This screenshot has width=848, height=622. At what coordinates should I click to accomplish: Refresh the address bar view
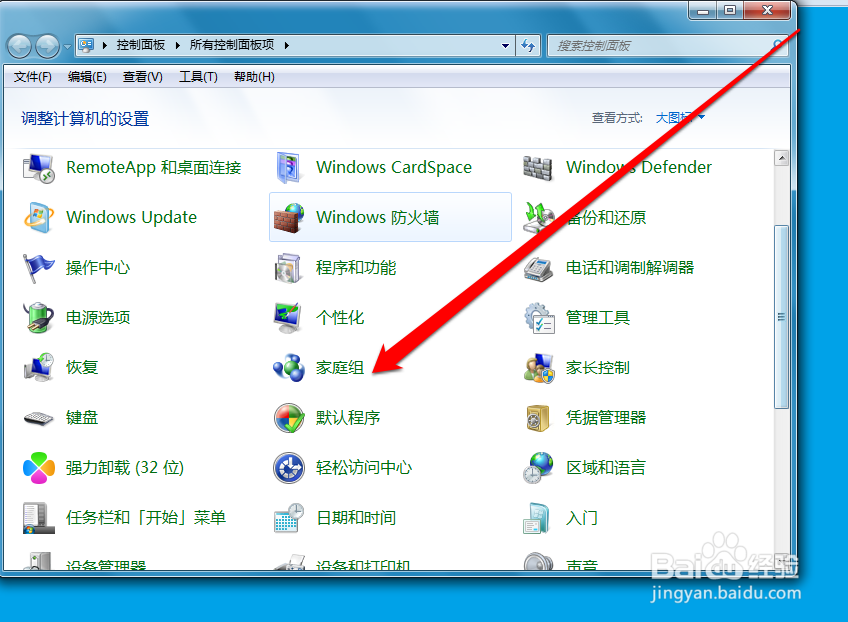(528, 45)
